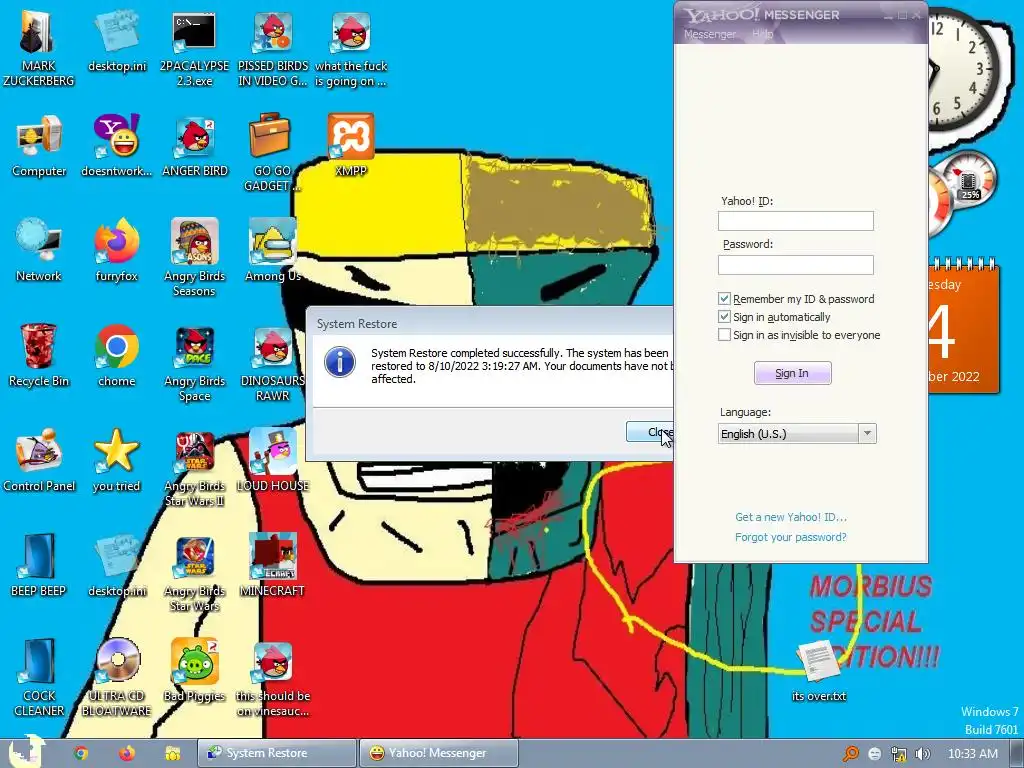Open the Help menu in Yahoo Messenger
Screen dimensions: 1024x768
click(762, 34)
